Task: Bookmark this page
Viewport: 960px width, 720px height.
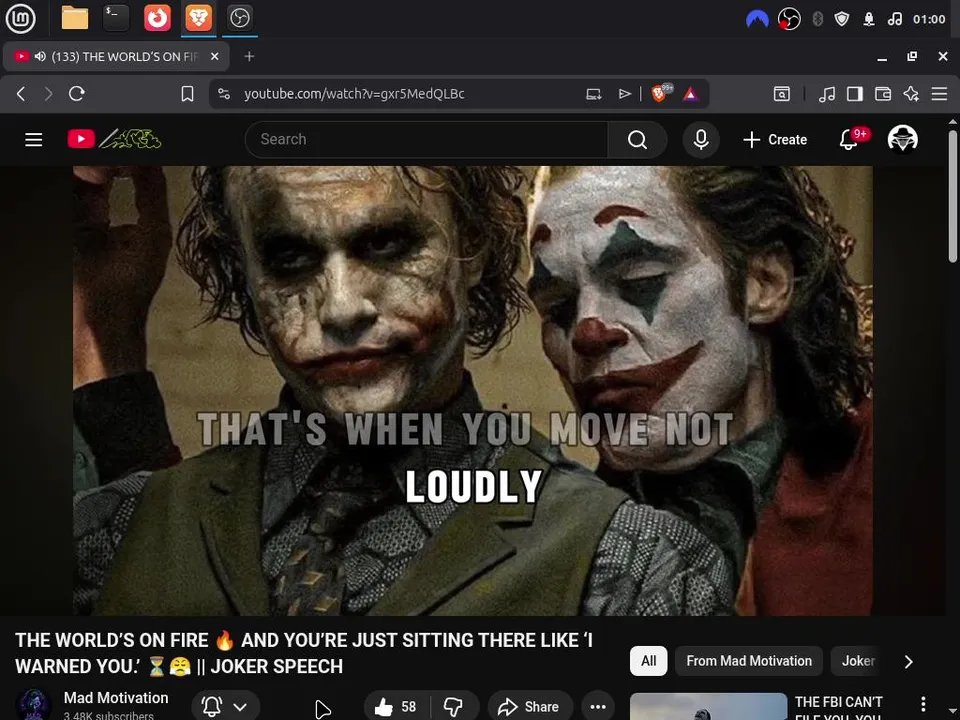Action: pyautogui.click(x=187, y=94)
